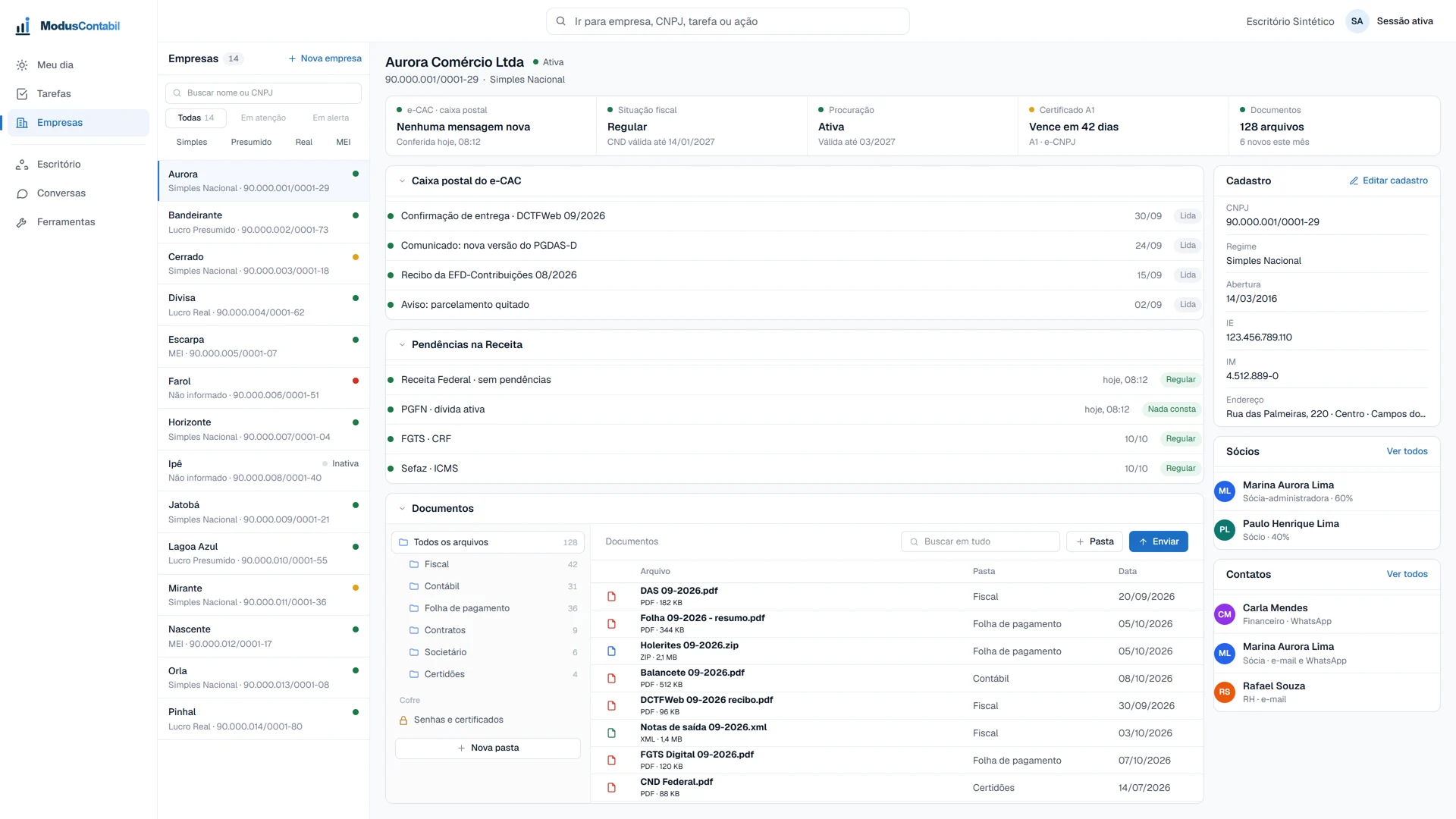Filter companies by Presumido regime
The height and width of the screenshot is (819, 1456).
pyautogui.click(x=251, y=143)
